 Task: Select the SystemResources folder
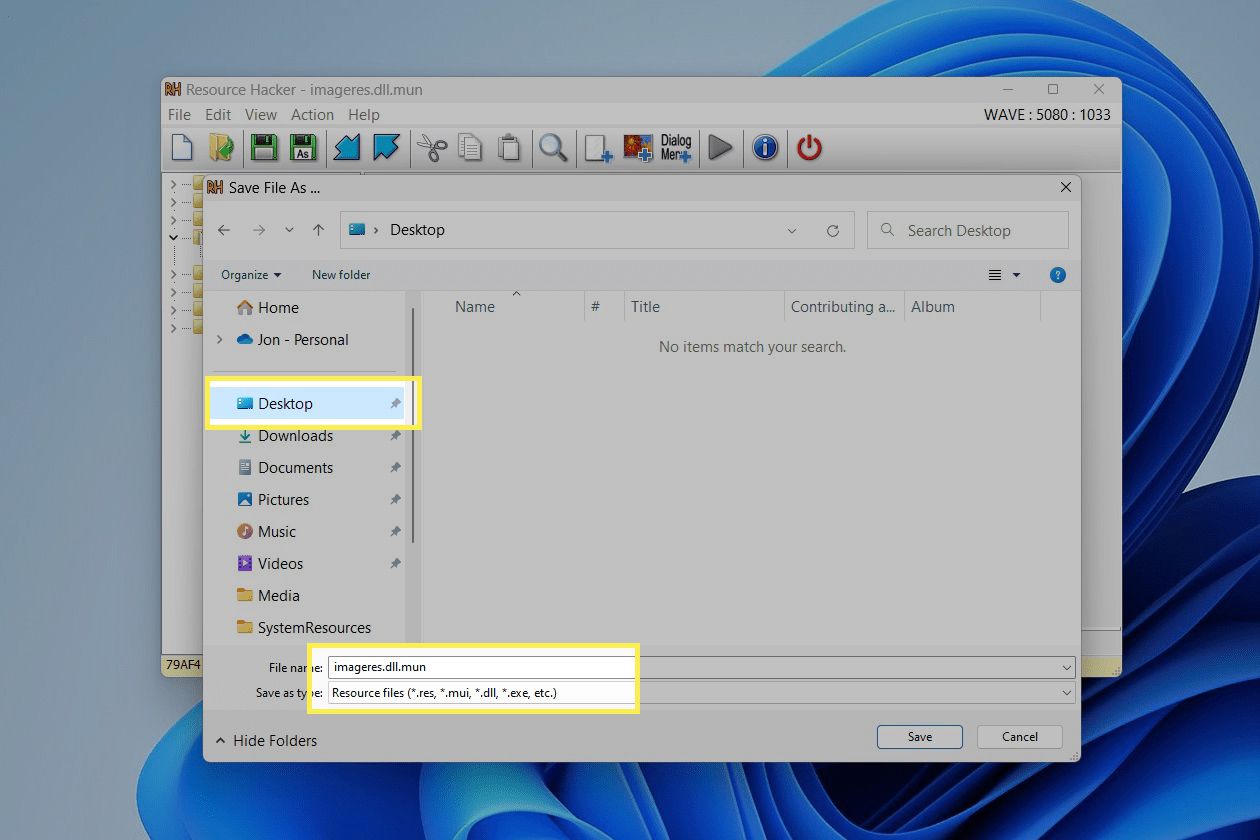click(303, 628)
